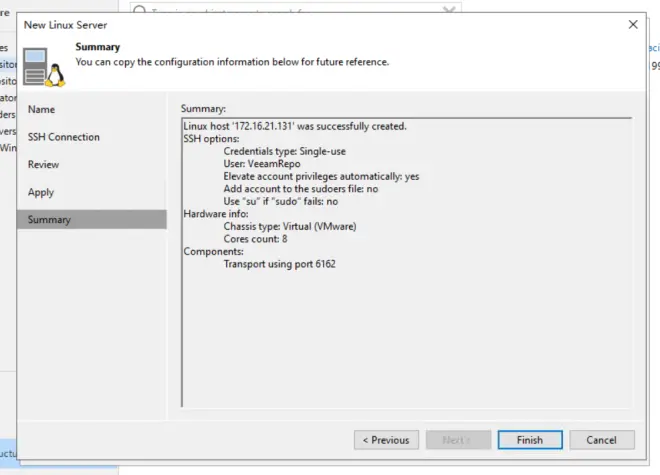The height and width of the screenshot is (475, 660).
Task: Click the 'Use "su" if "sudo" fails: no' line
Action: pyautogui.click(x=281, y=201)
